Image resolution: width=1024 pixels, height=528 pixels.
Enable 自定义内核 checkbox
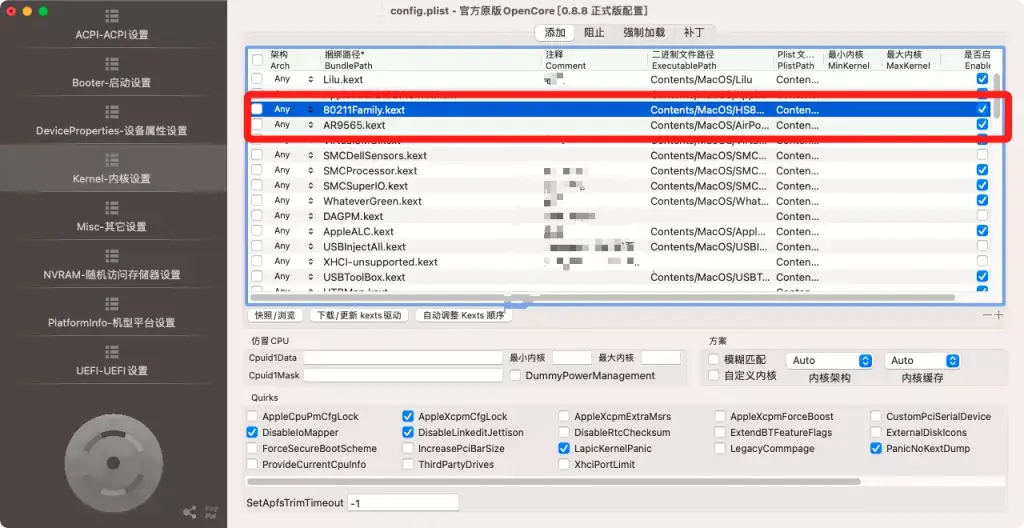(714, 375)
